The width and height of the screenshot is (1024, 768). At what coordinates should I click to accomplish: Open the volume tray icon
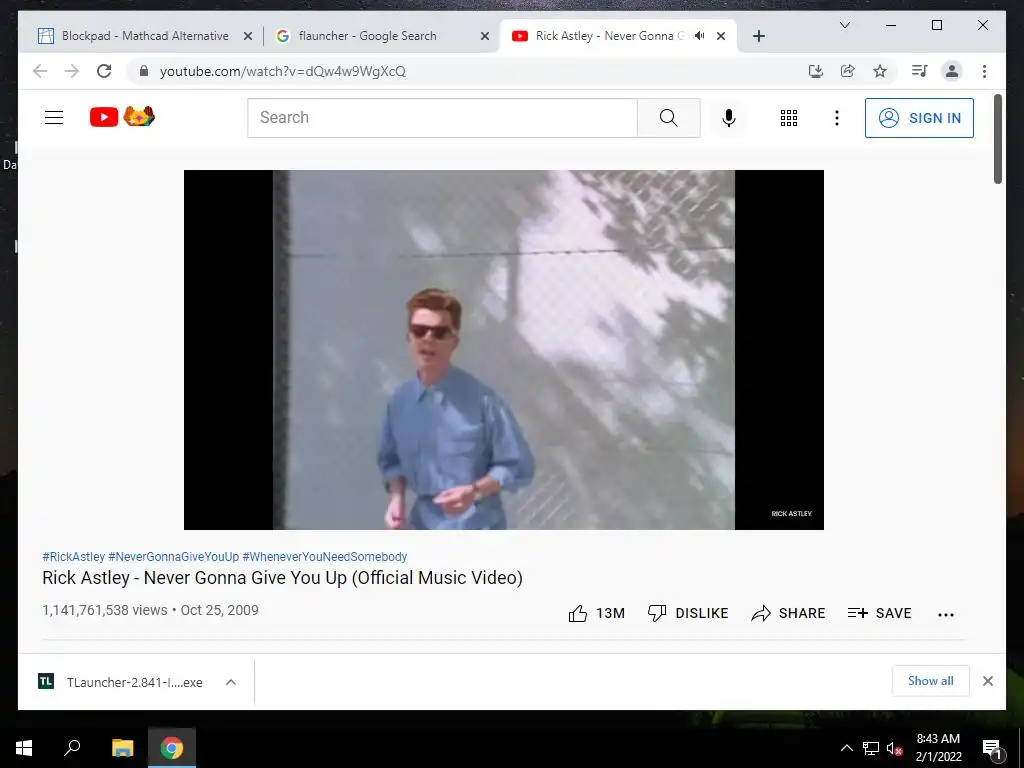tap(894, 748)
